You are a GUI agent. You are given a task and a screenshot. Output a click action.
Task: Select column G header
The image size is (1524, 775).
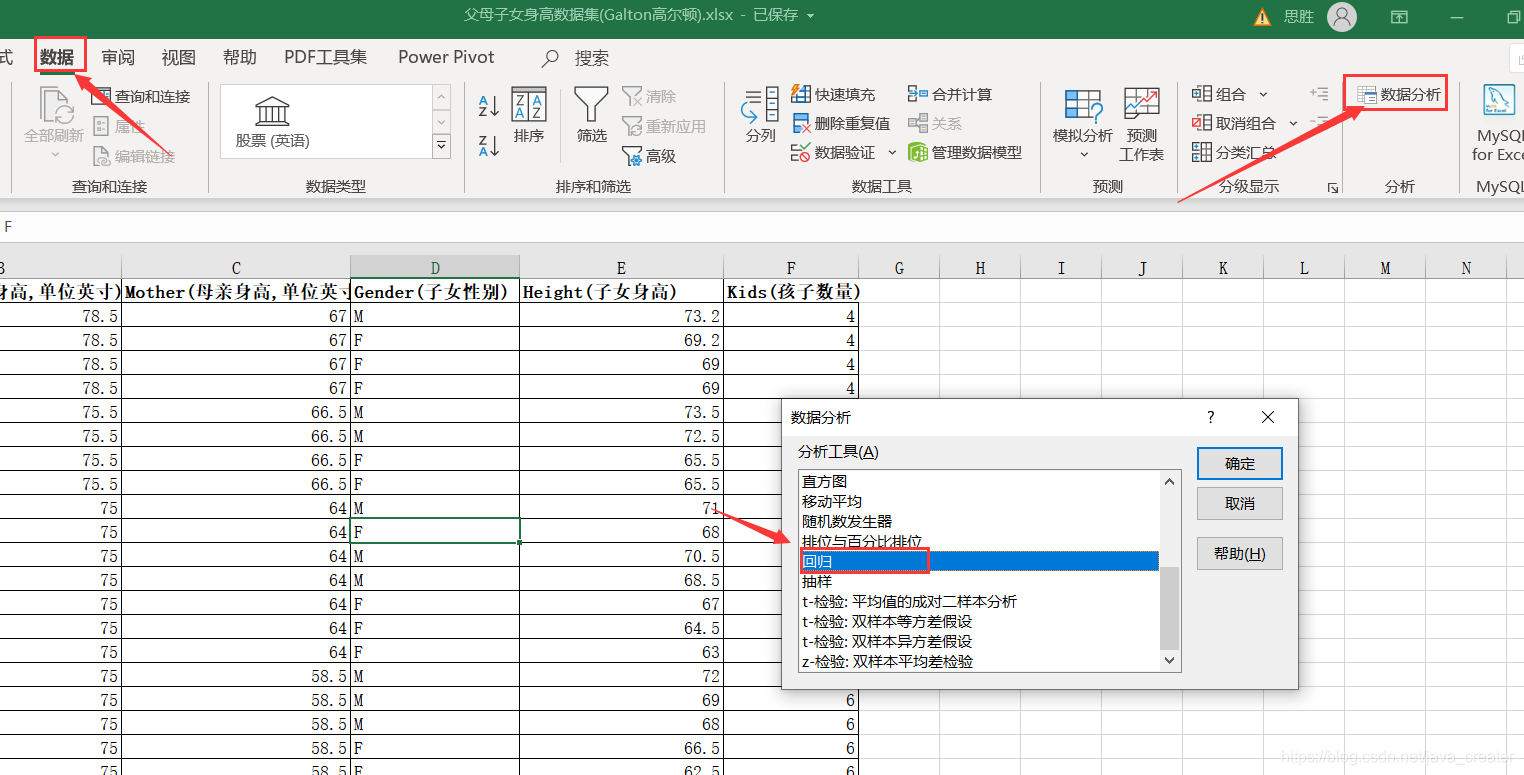[899, 267]
